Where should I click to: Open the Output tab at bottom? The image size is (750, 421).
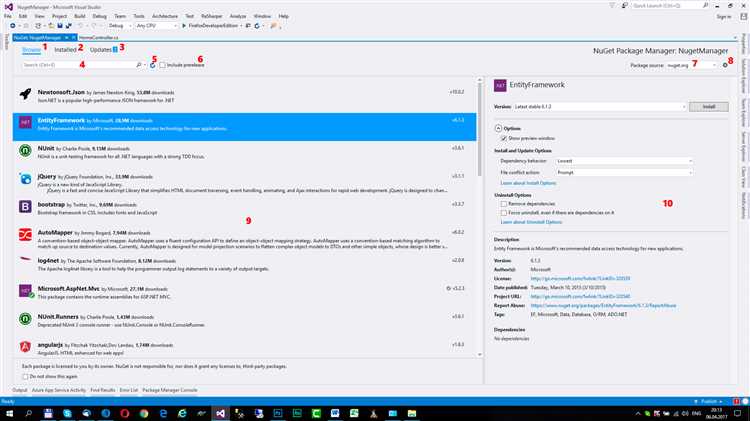20,390
